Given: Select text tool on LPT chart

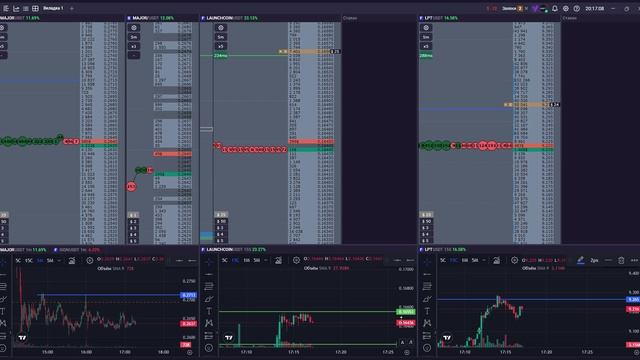Looking at the screenshot, I should [427, 311].
